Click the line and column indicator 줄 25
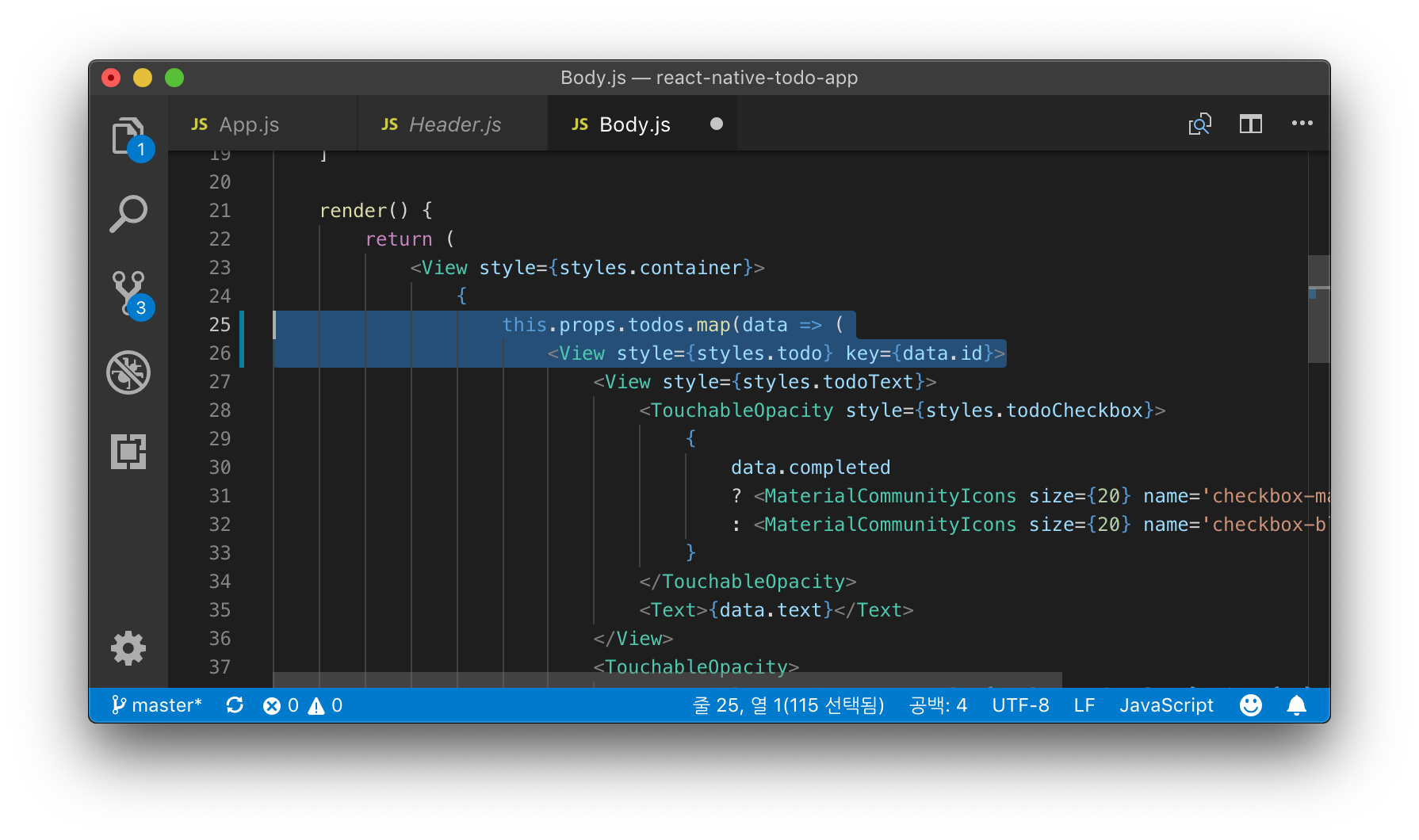Viewport: 1419px width, 840px height. pyautogui.click(x=789, y=705)
